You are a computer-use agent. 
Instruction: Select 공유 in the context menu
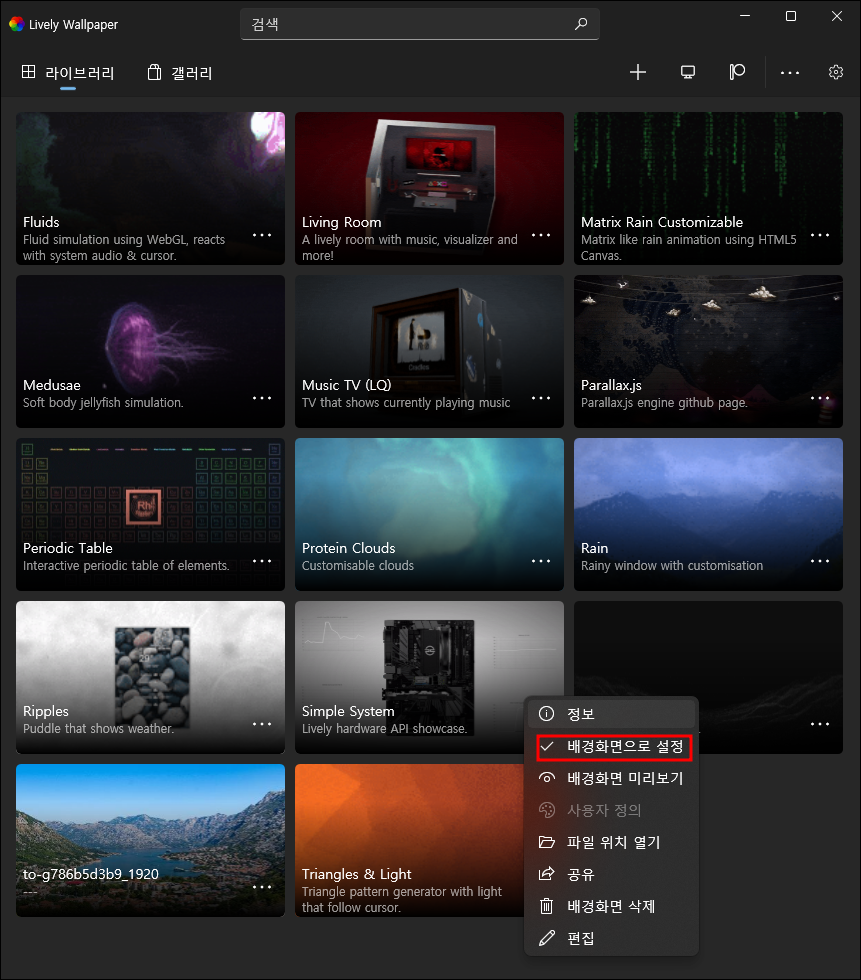click(x=611, y=874)
